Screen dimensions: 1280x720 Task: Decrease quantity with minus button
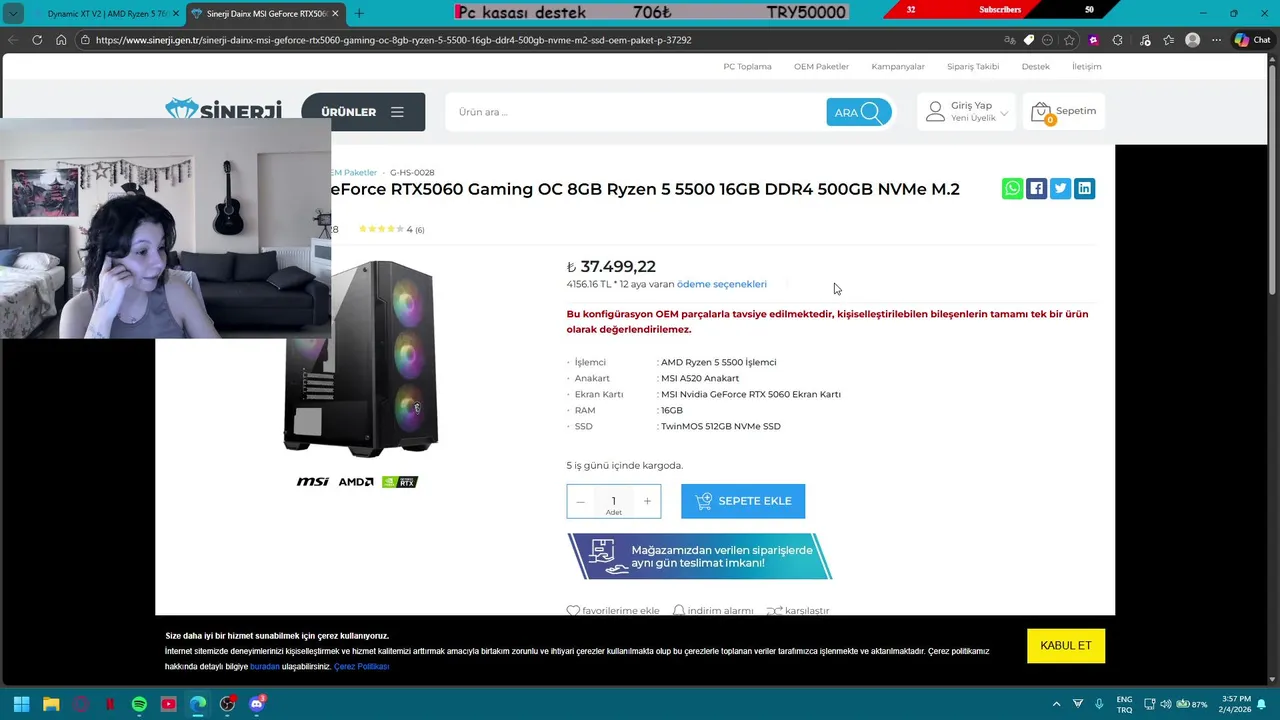pyautogui.click(x=580, y=501)
